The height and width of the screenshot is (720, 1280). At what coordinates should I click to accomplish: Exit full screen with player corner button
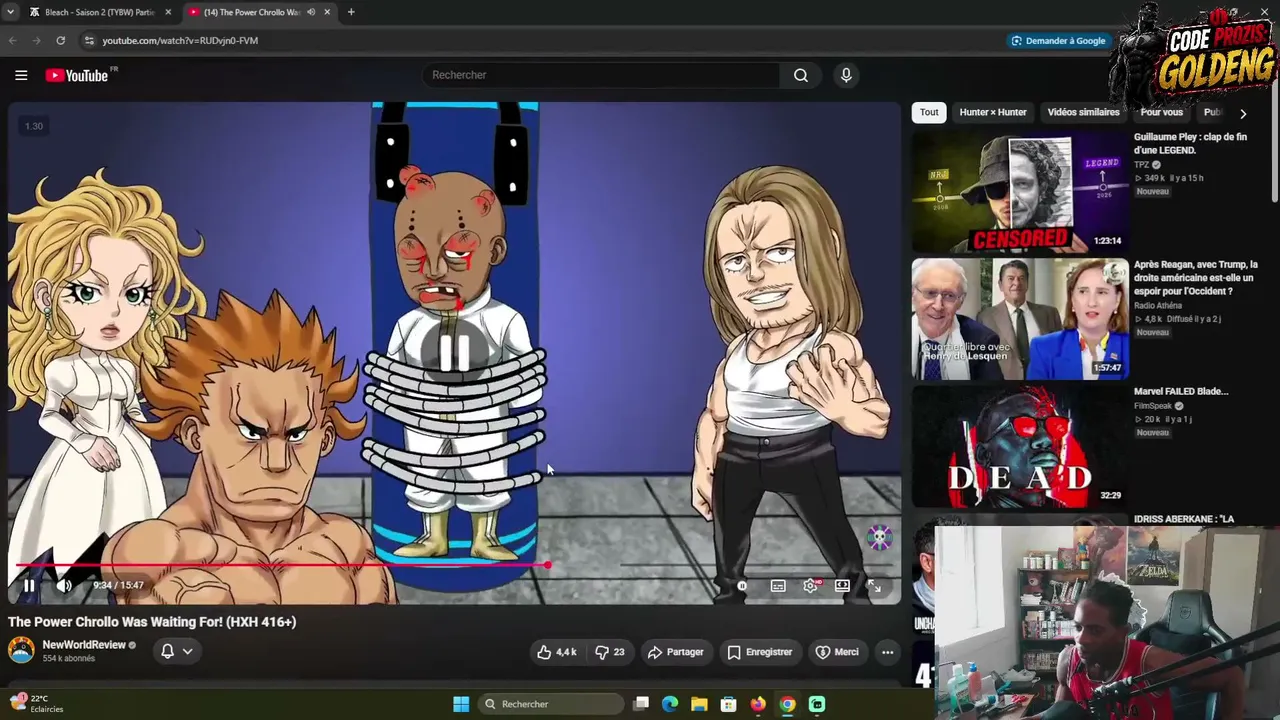tap(874, 586)
